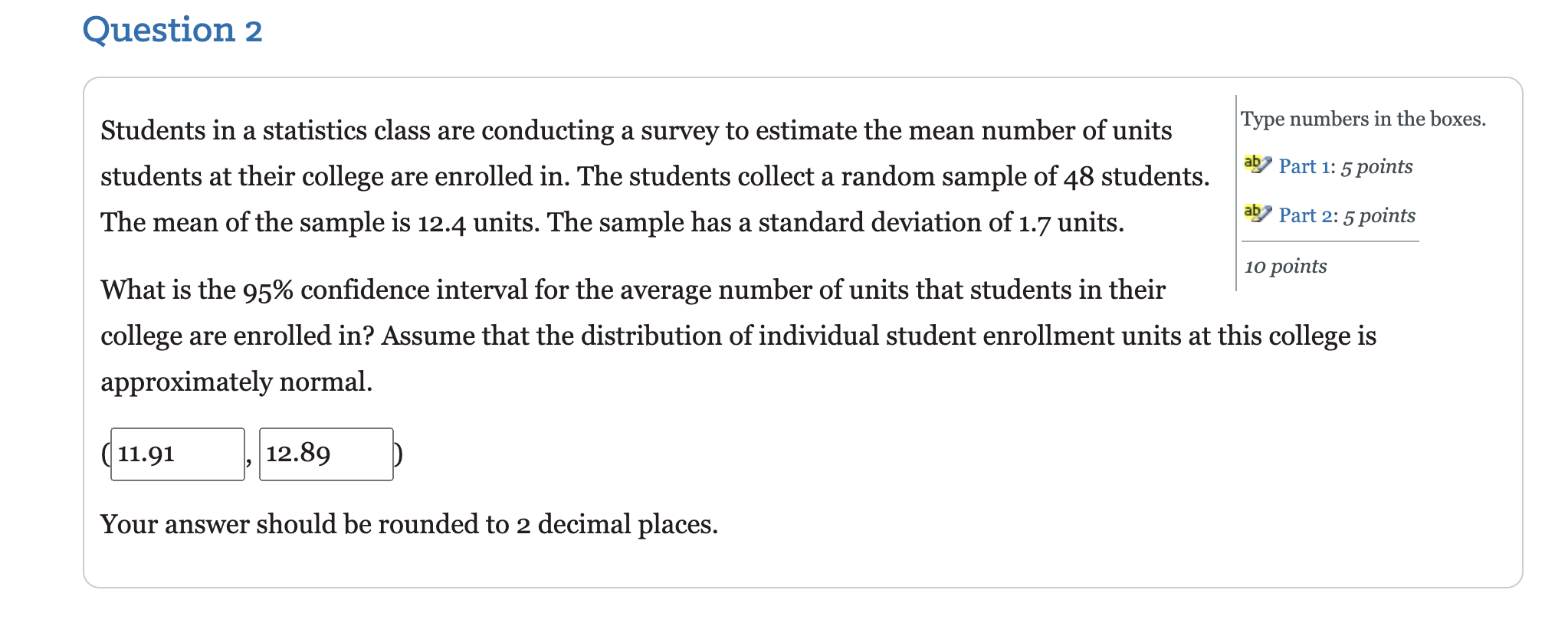Click 'Part 1: 5 points' text
Image resolution: width=1568 pixels, height=639 pixels.
coord(1345,166)
